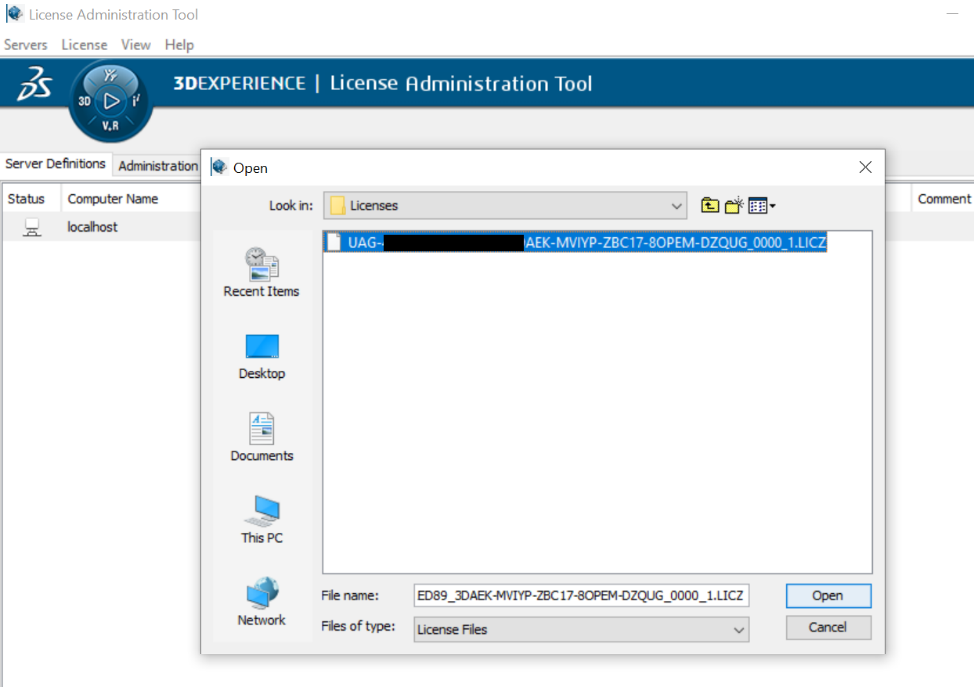Screen dimensions: 974x687
Task: Click the Comment column header
Action: (944, 199)
